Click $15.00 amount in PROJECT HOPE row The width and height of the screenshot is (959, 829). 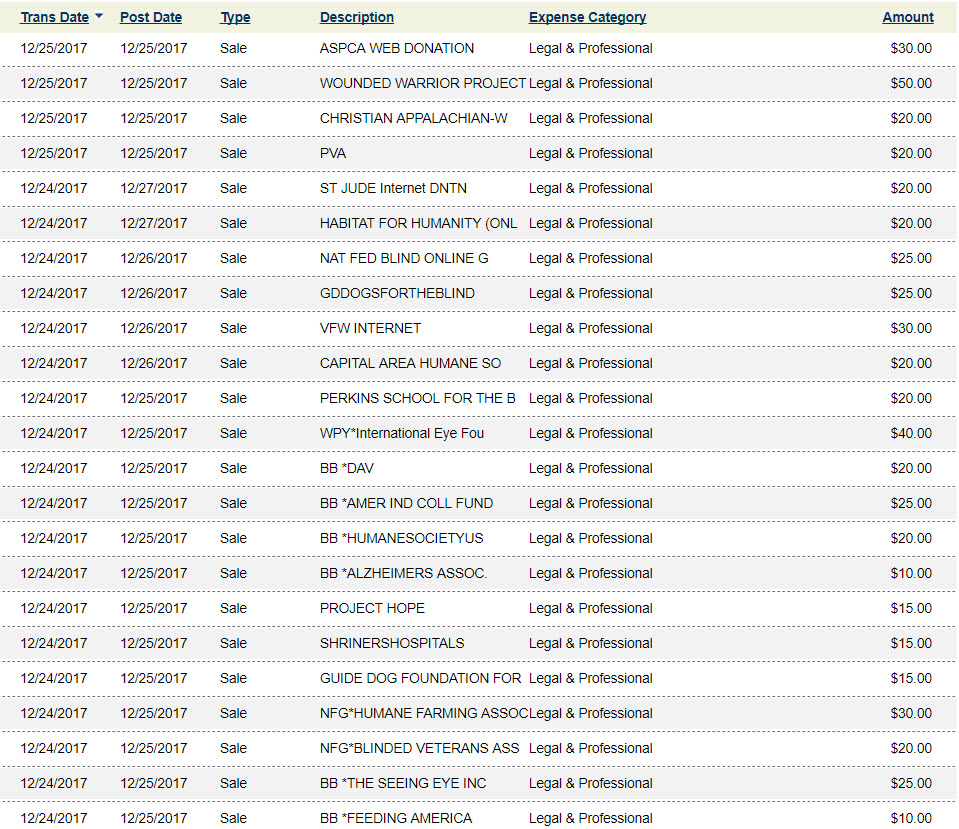pyautogui.click(x=911, y=608)
